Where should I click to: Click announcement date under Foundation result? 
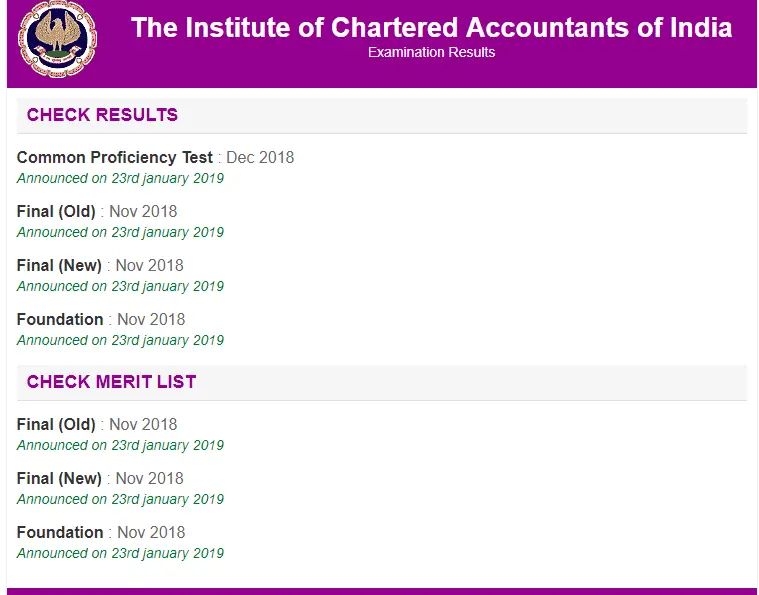pyautogui.click(x=120, y=340)
